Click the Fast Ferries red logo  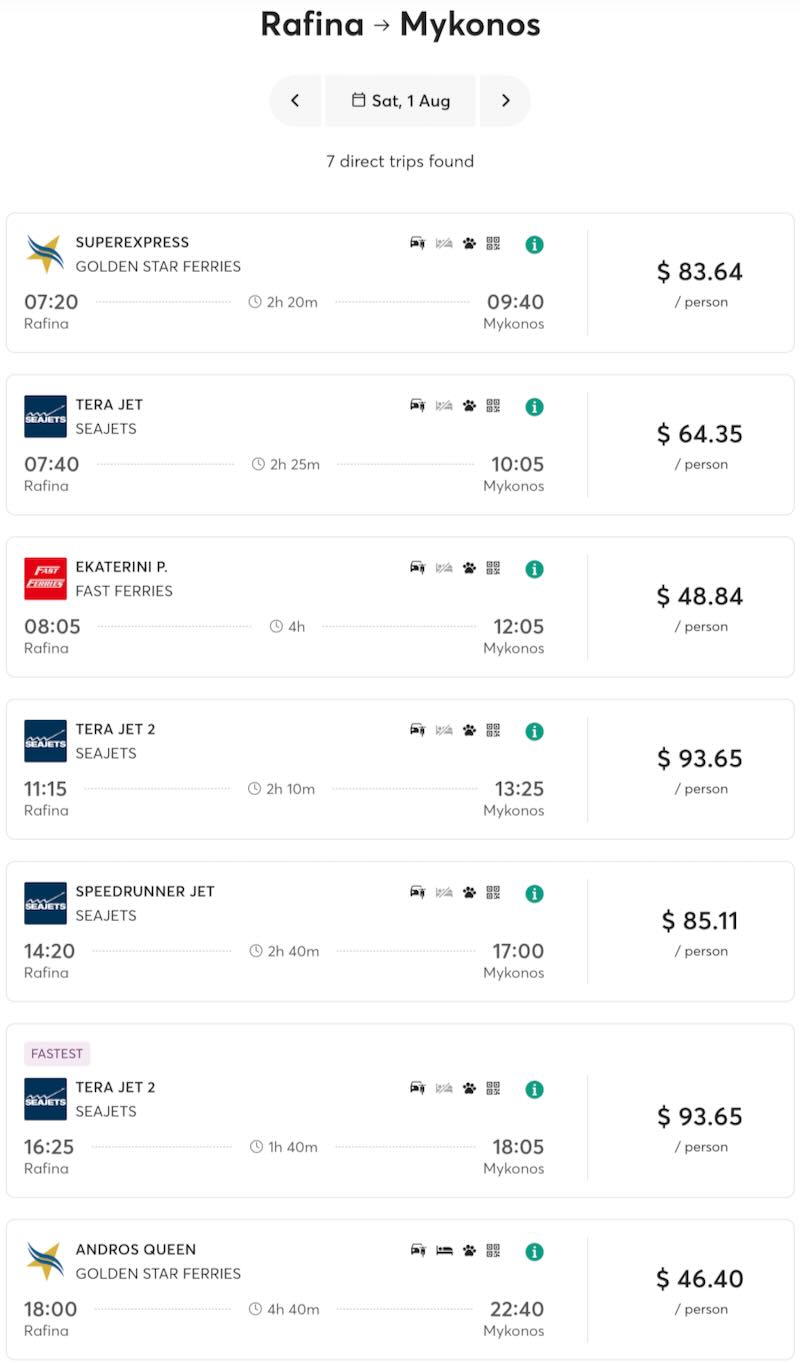(44, 578)
